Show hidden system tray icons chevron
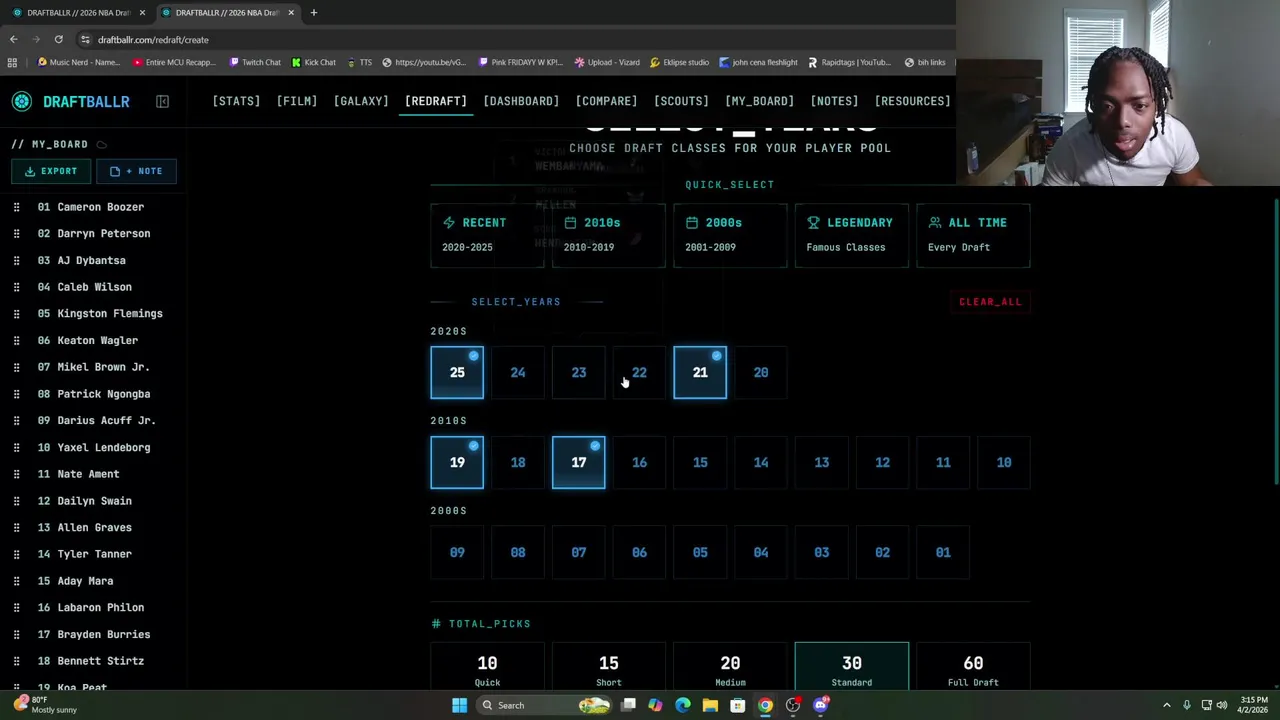Viewport: 1280px width, 720px height. pos(1166,705)
